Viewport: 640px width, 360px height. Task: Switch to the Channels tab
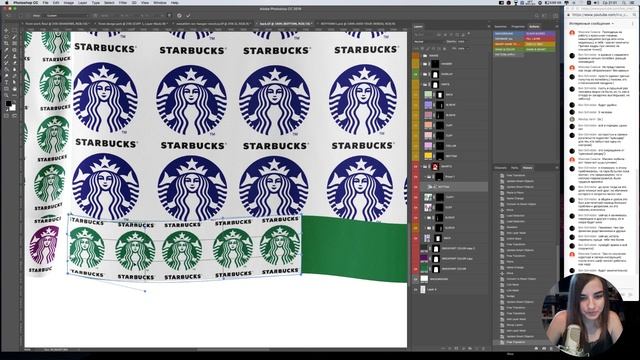pos(500,168)
